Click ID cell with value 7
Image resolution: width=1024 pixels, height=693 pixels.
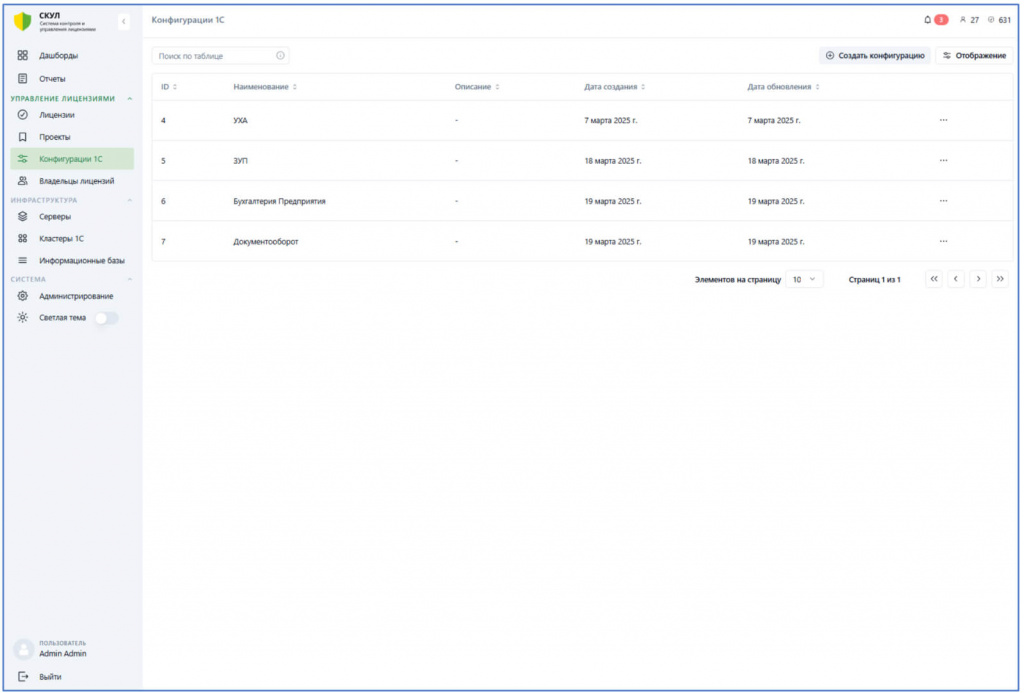tap(163, 242)
